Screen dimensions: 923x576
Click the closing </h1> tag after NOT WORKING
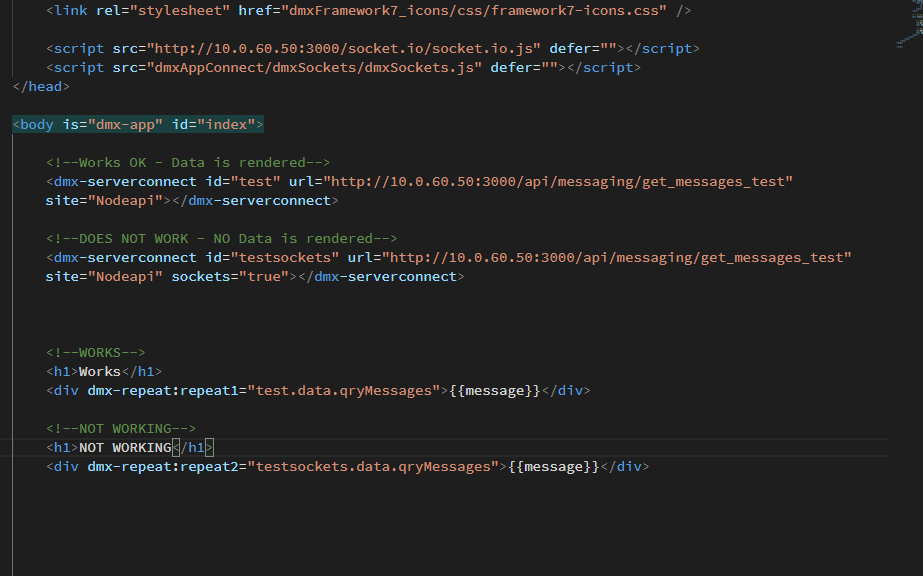[x=192, y=448]
